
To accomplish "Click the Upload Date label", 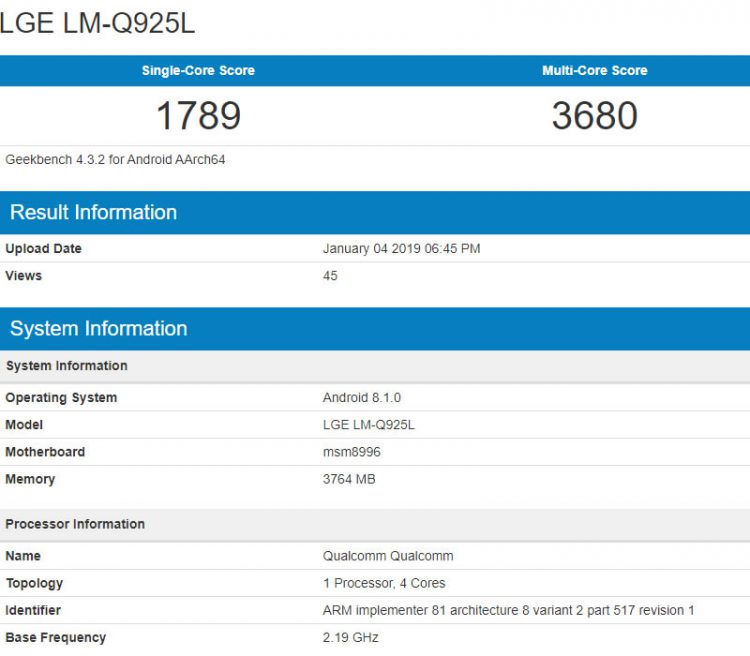I will (44, 248).
